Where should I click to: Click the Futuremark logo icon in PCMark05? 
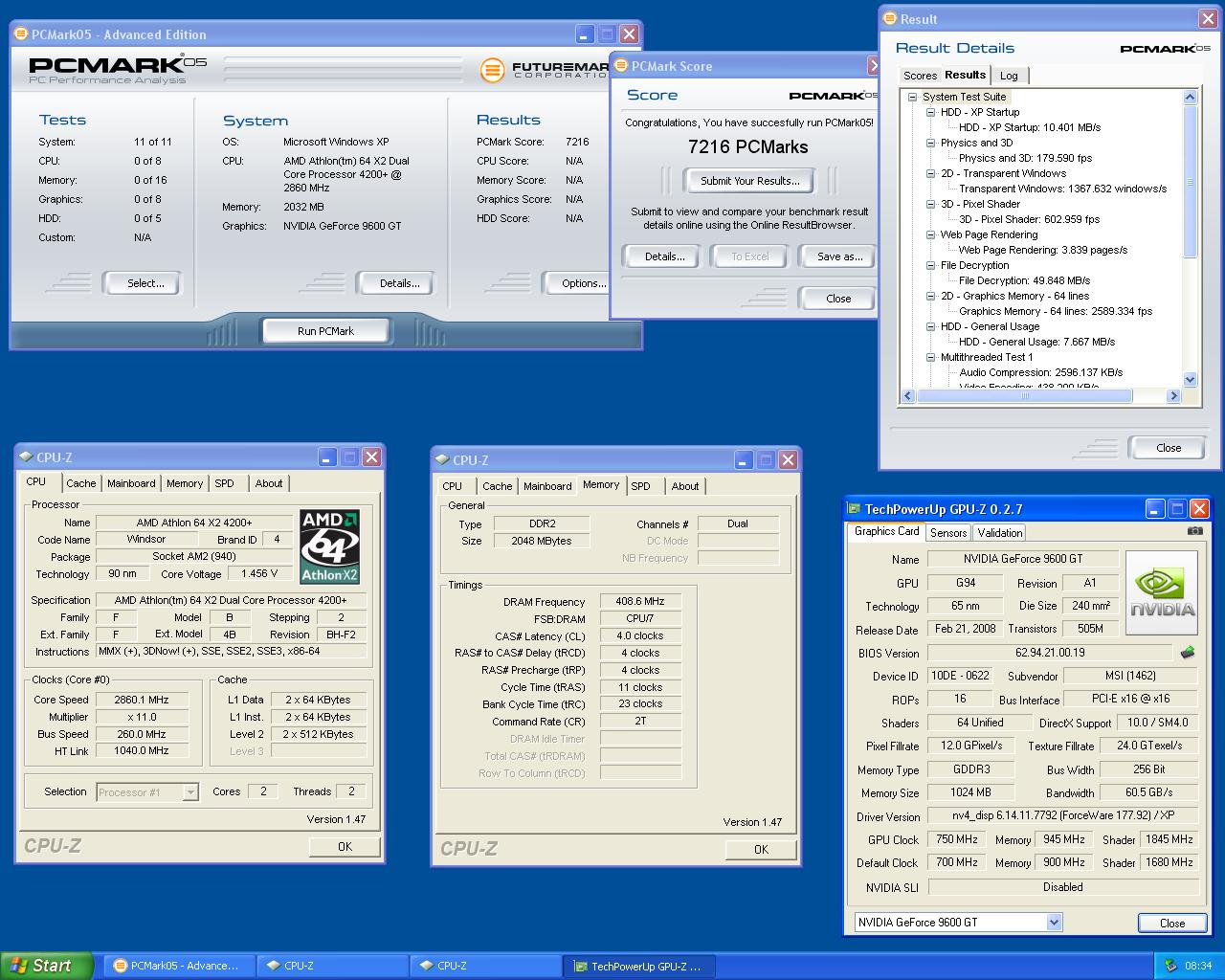491,69
